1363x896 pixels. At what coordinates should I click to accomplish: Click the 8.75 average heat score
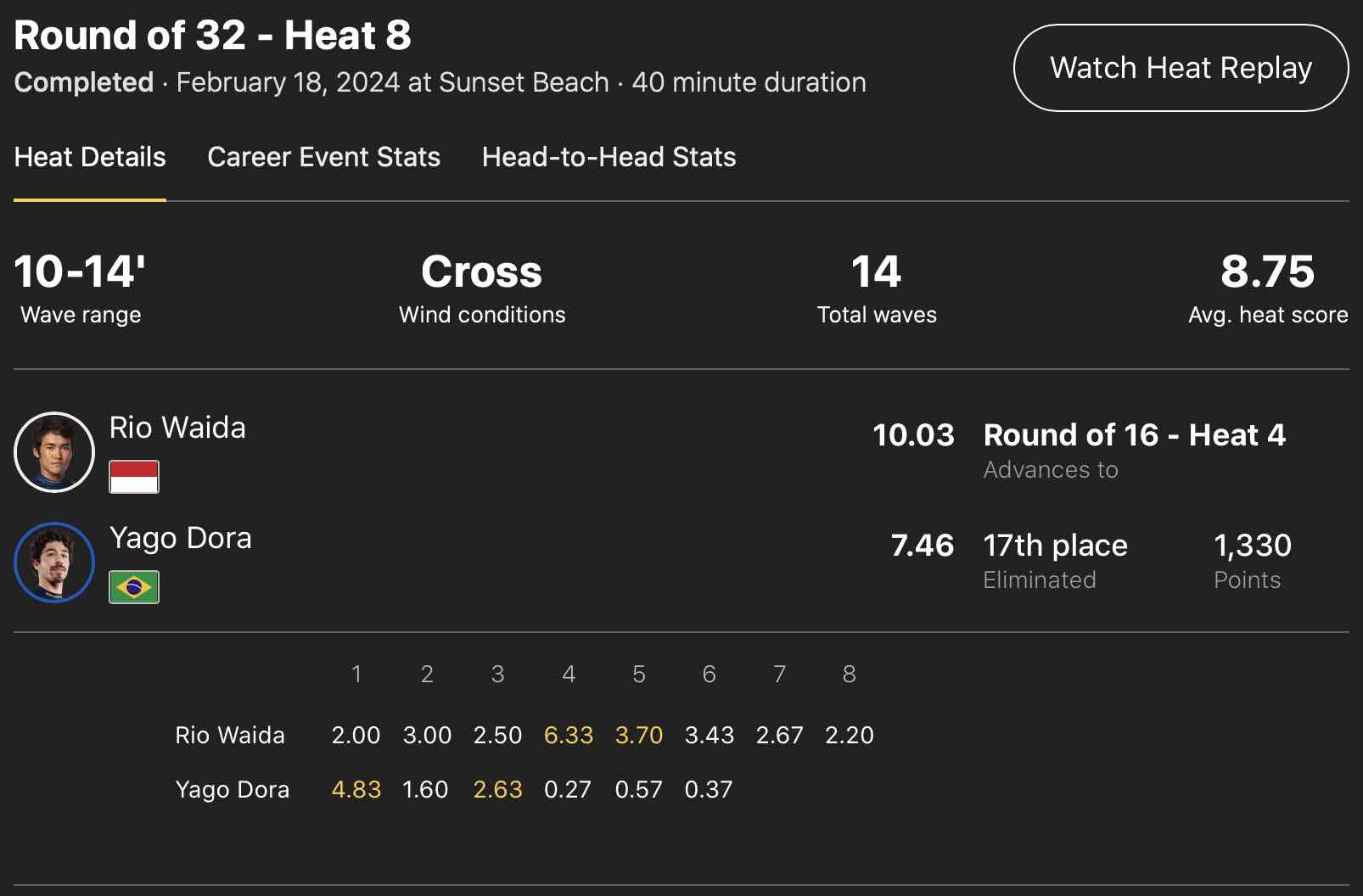tap(1267, 272)
